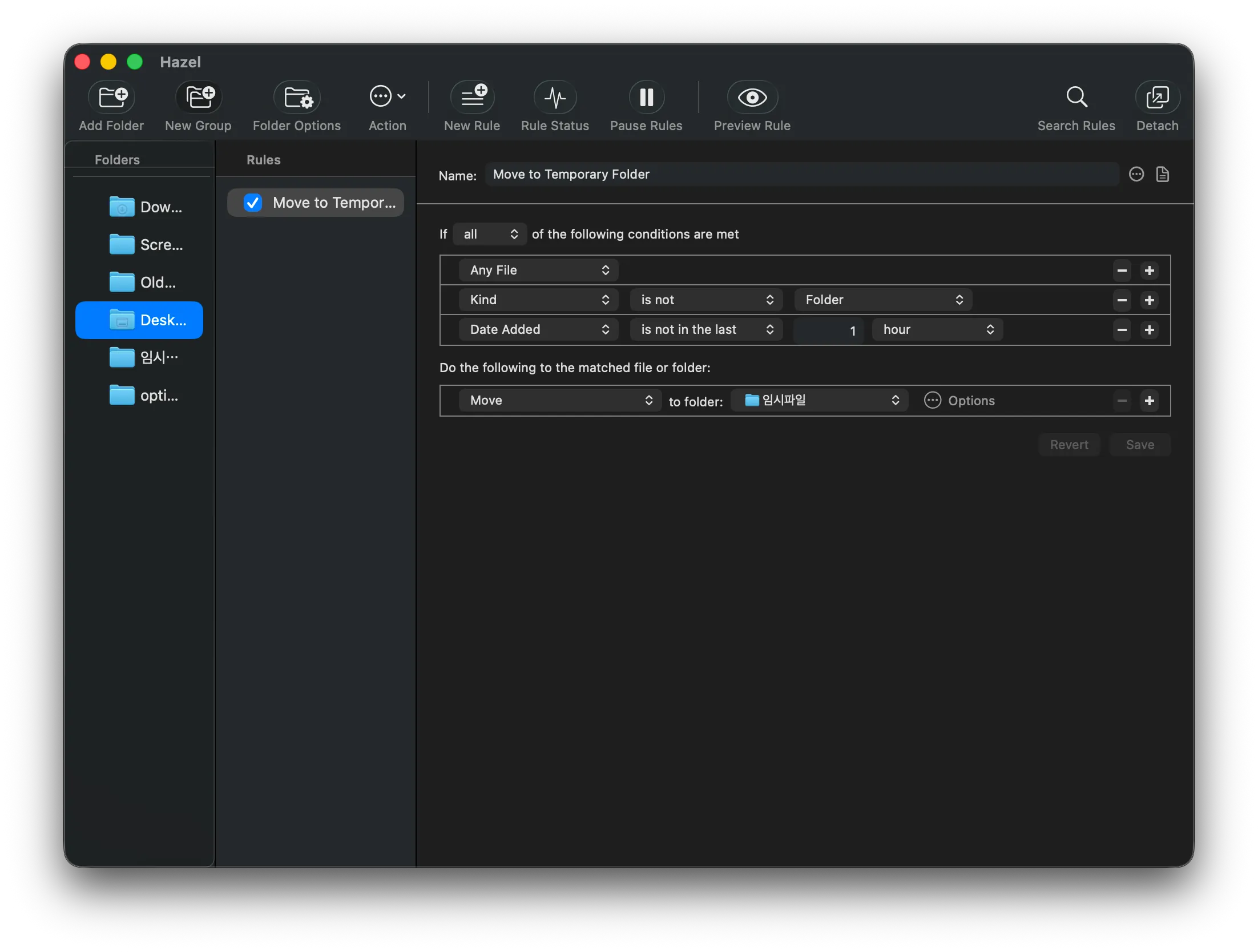1258x952 pixels.
Task: Open Folder Options in toolbar
Action: point(297,97)
